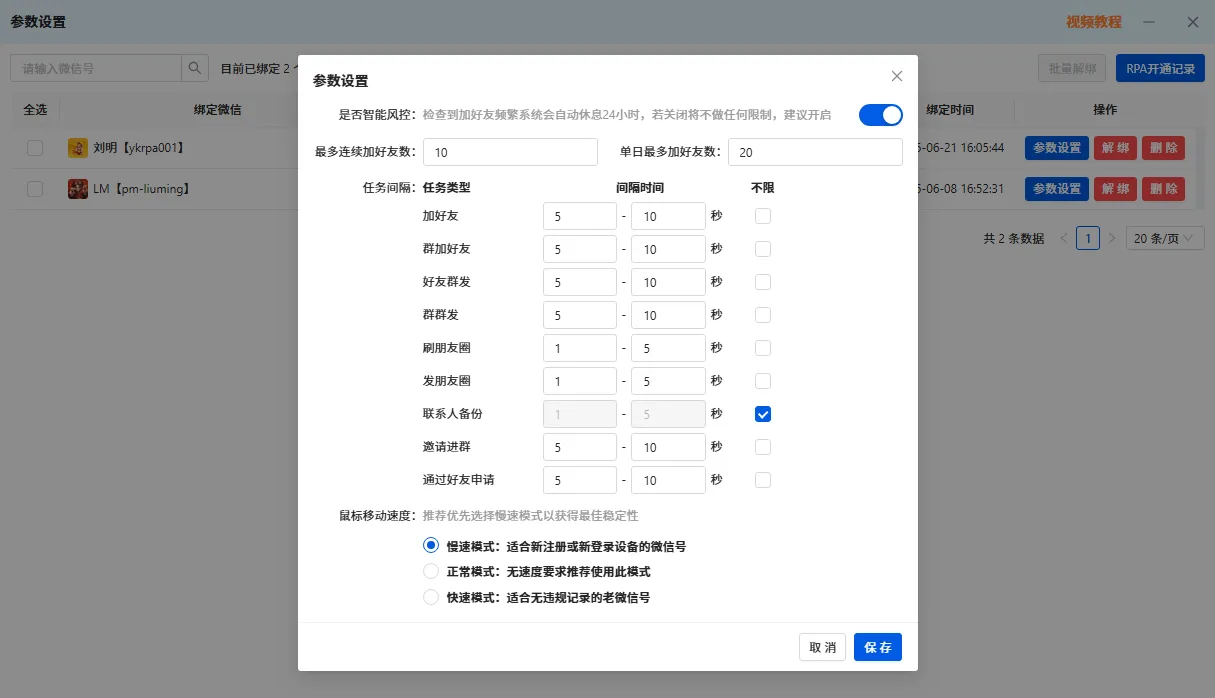Screen dimensions: 1215x698
Task: Check the checkbox beside 刘明【ykrpa001】
Action: (x=35, y=147)
